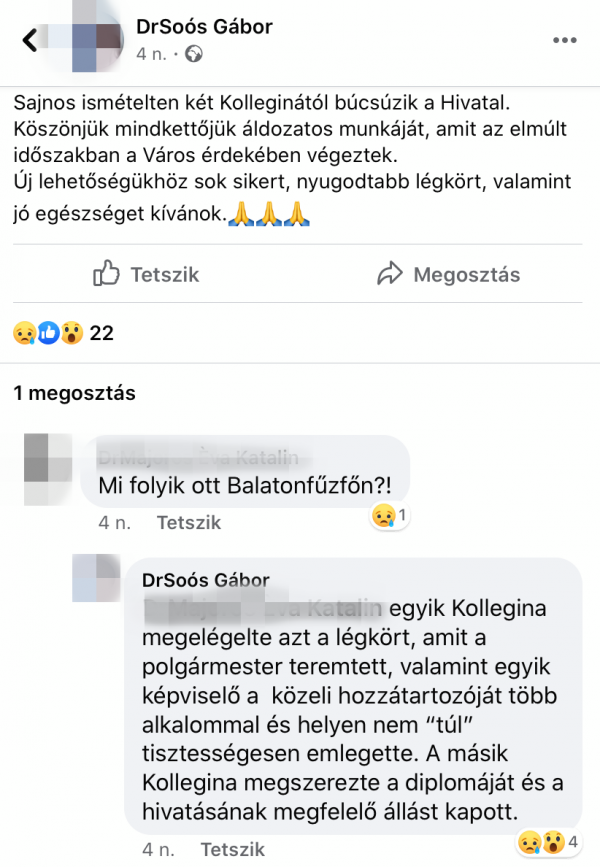Tap the back arrow icon
Image resolution: width=600 pixels, height=867 pixels.
(29, 40)
